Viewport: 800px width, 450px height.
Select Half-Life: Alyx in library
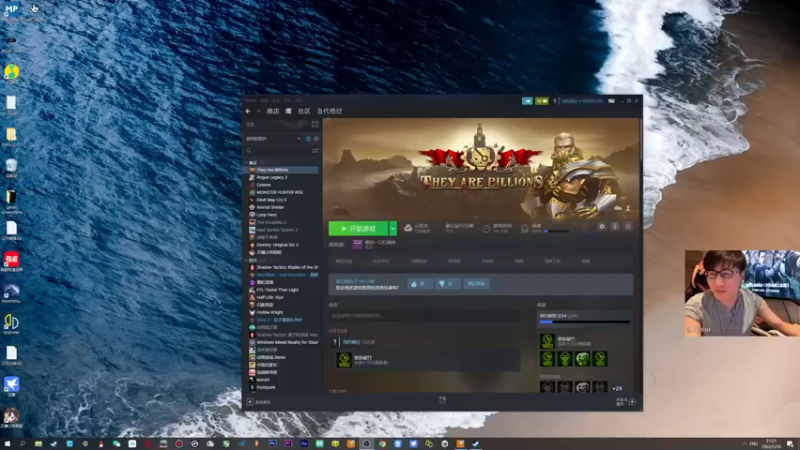282,297
